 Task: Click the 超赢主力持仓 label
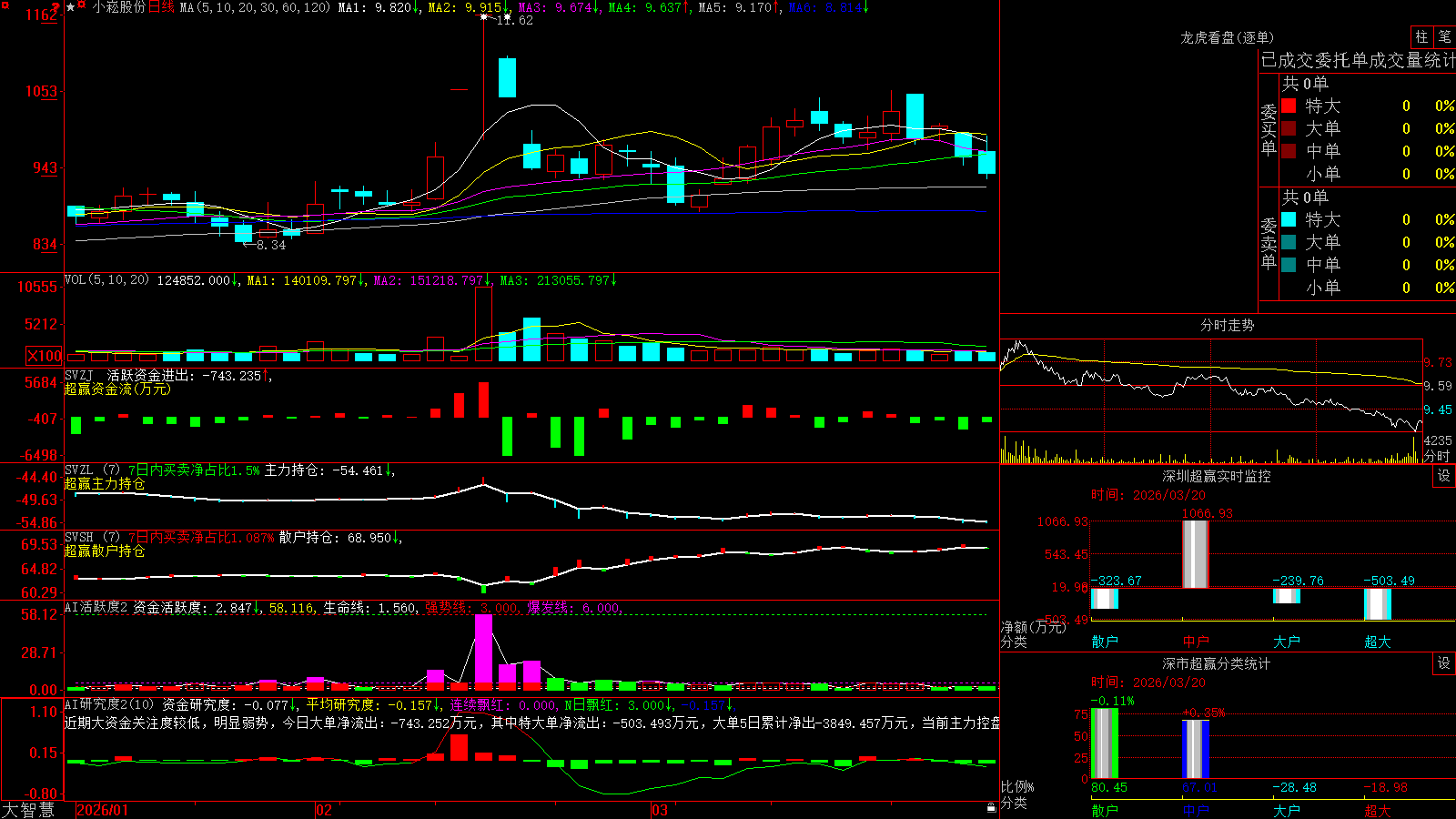pos(105,483)
